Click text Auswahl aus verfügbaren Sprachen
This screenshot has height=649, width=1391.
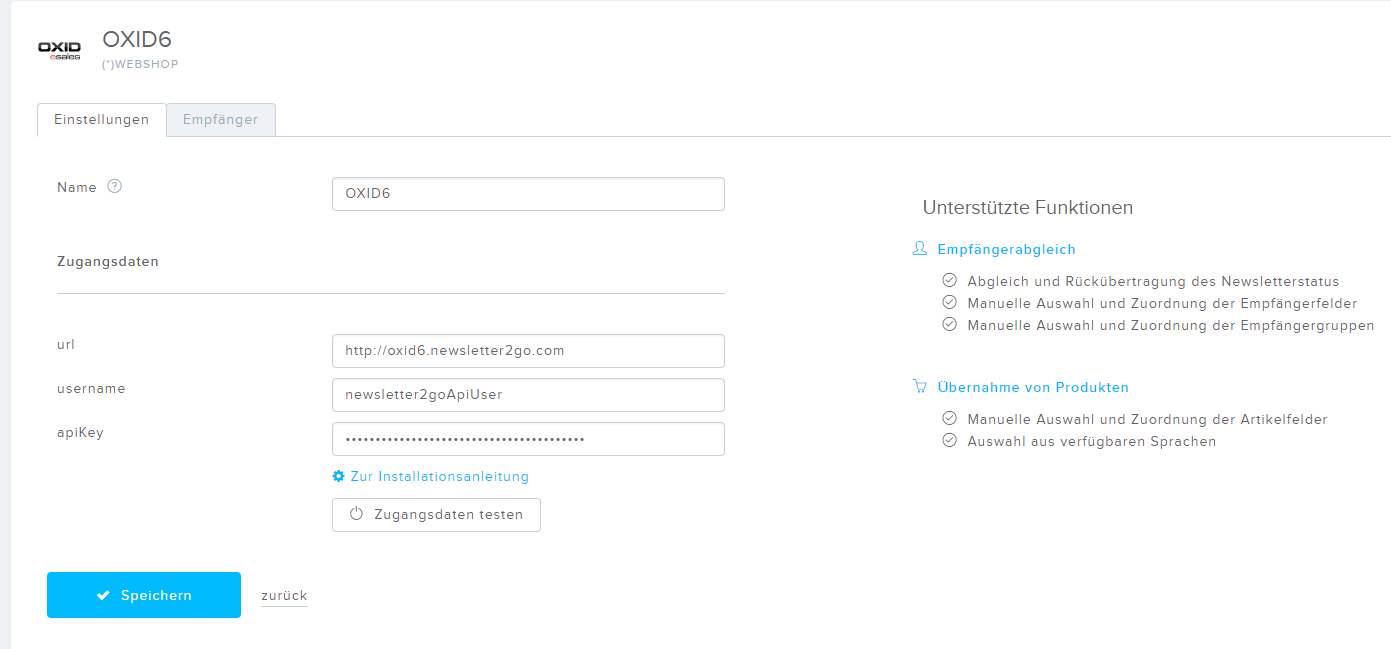pyautogui.click(x=1092, y=441)
